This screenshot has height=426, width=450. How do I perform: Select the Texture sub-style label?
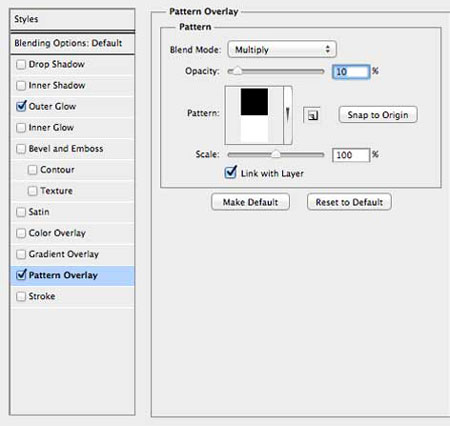pos(56,191)
